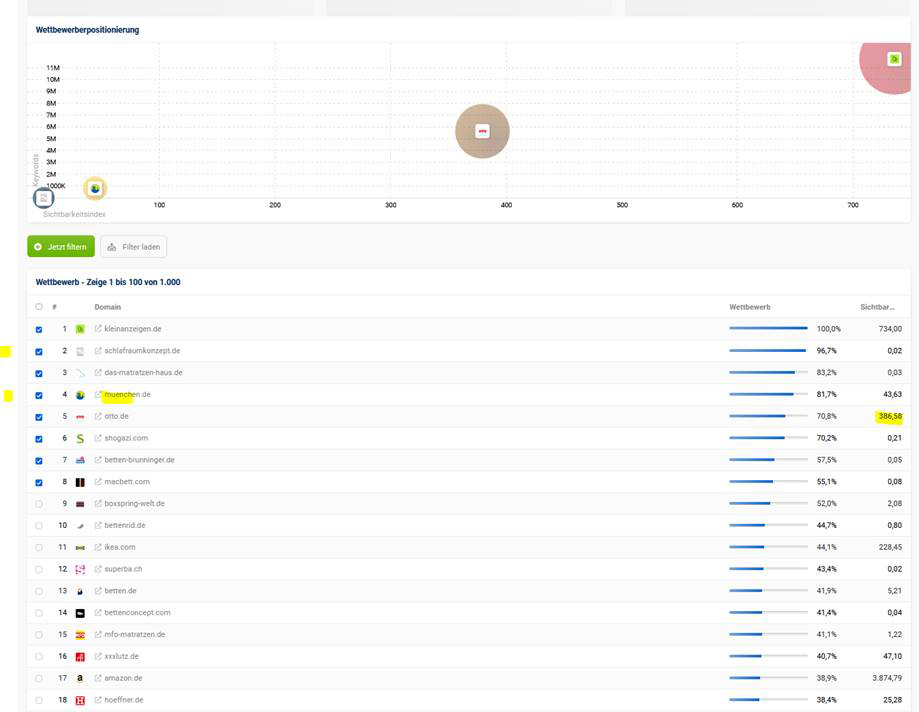Click the Jetzt filtern button

pos(61,246)
